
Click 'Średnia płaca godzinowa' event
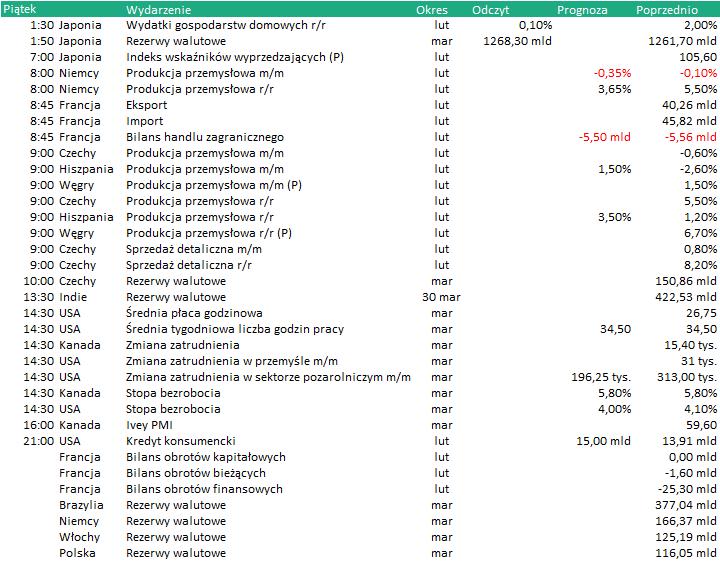click(194, 314)
